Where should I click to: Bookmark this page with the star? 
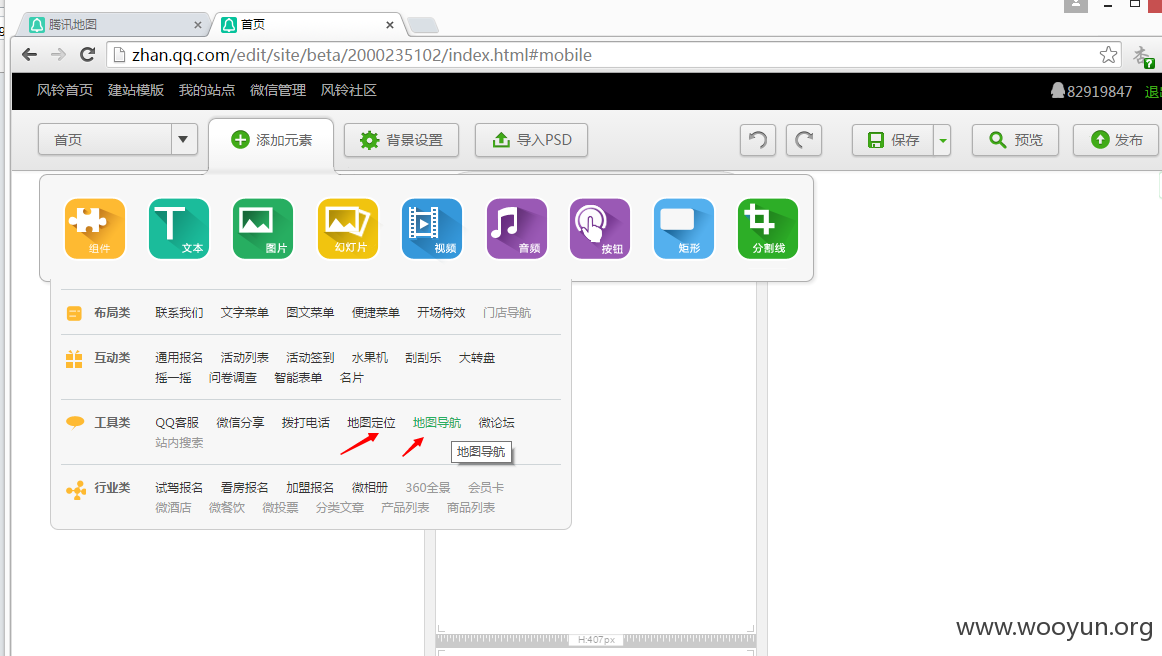pos(1108,55)
